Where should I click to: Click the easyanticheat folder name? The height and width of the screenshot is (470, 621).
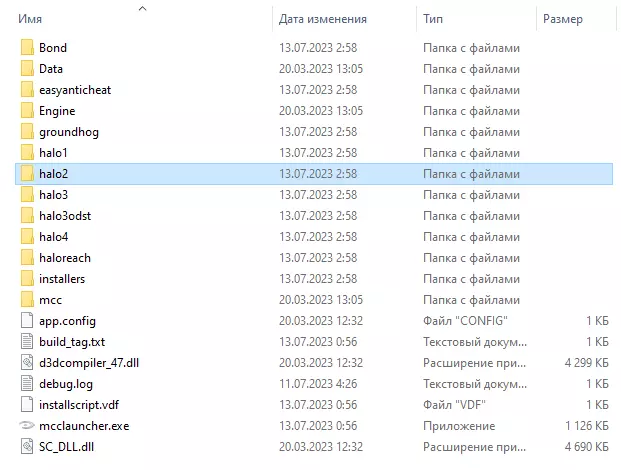tap(75, 90)
